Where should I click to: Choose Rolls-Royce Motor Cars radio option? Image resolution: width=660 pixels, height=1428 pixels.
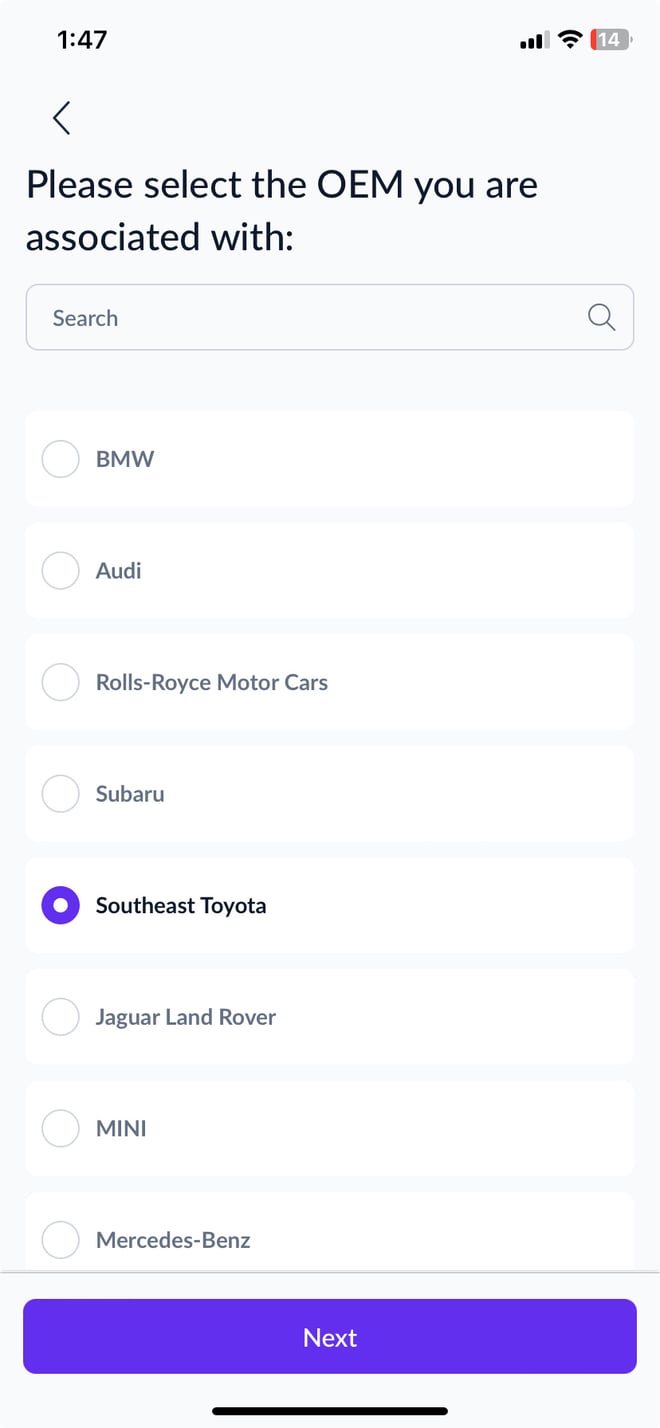pos(60,683)
